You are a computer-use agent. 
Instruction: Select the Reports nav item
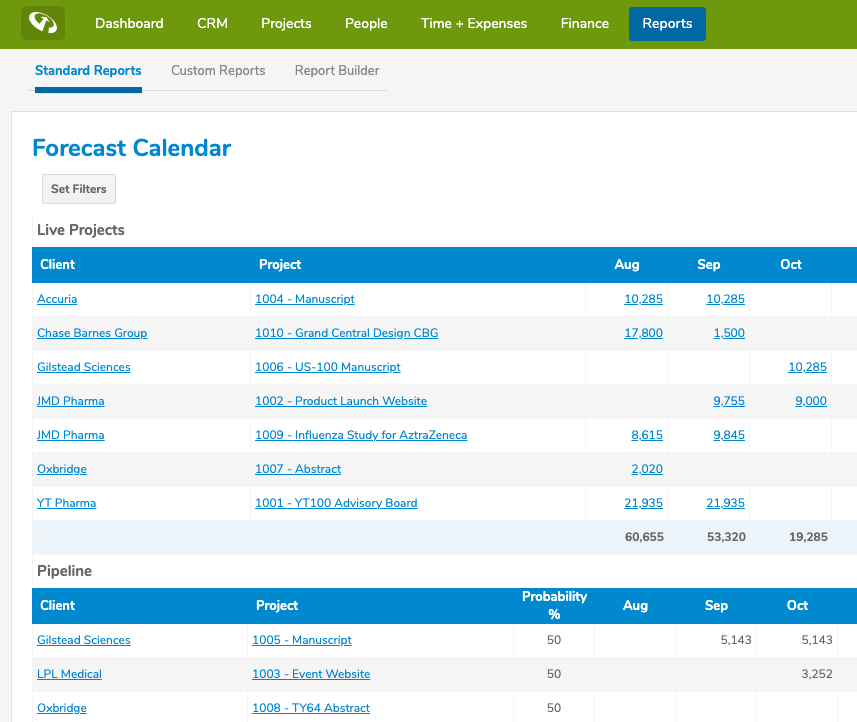click(667, 22)
